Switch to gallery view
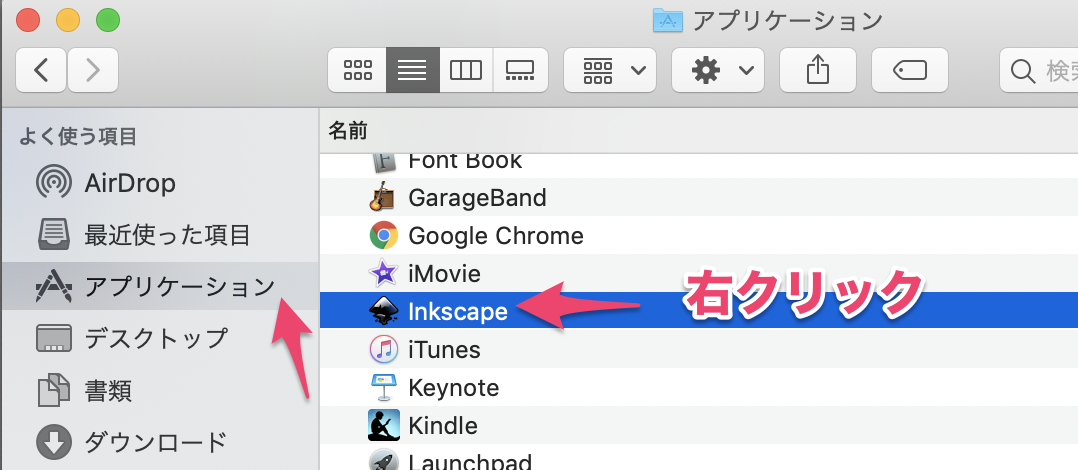This screenshot has height=470, width=1078. [520, 70]
